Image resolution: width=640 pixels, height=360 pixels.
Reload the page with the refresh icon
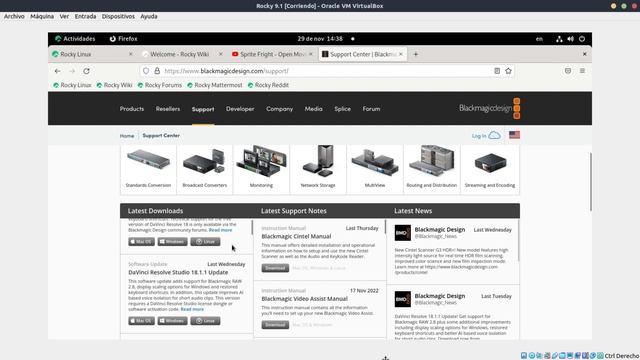pos(87,71)
